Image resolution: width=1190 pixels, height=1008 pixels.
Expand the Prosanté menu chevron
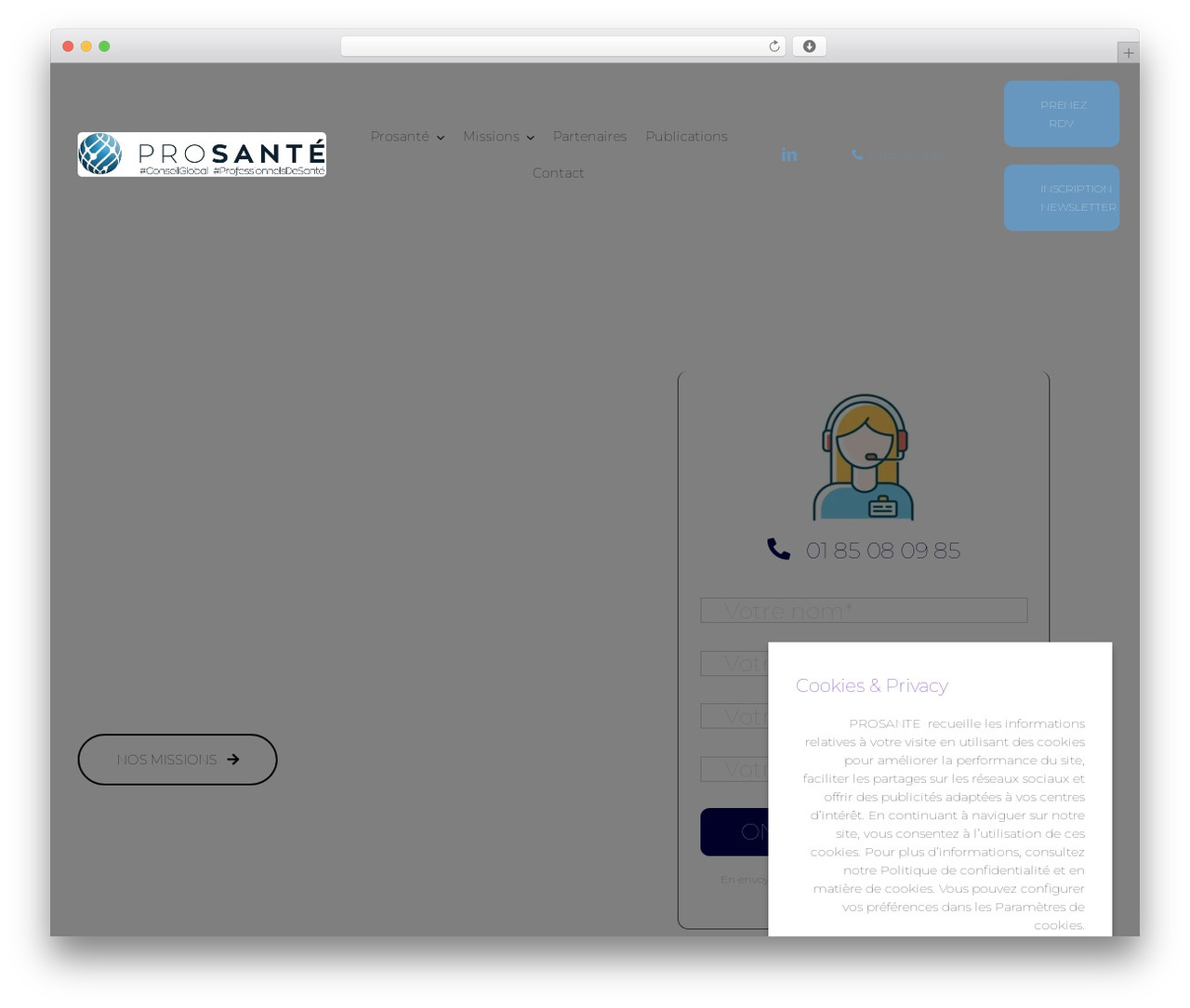pos(441,138)
